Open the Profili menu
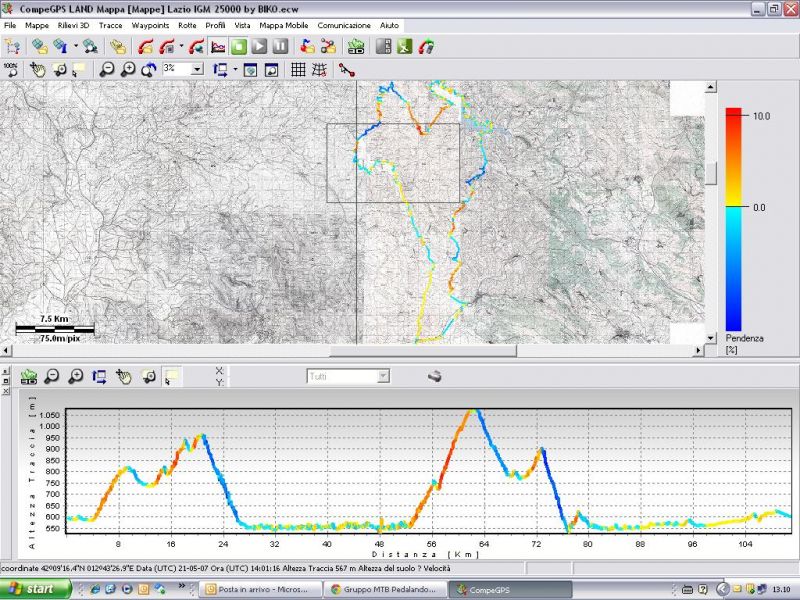Image resolution: width=800 pixels, height=600 pixels. point(215,25)
